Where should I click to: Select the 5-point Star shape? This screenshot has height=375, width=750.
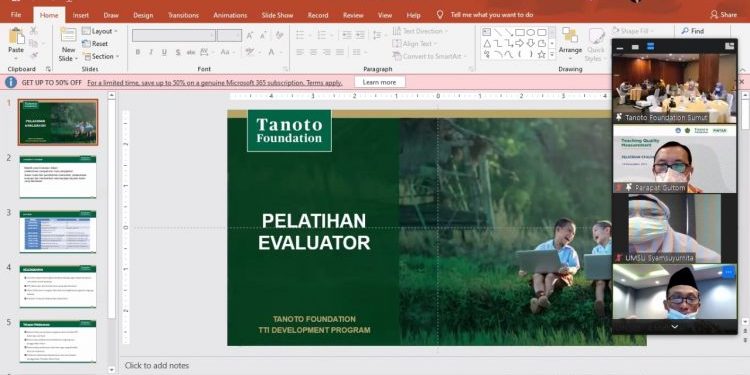(542, 55)
